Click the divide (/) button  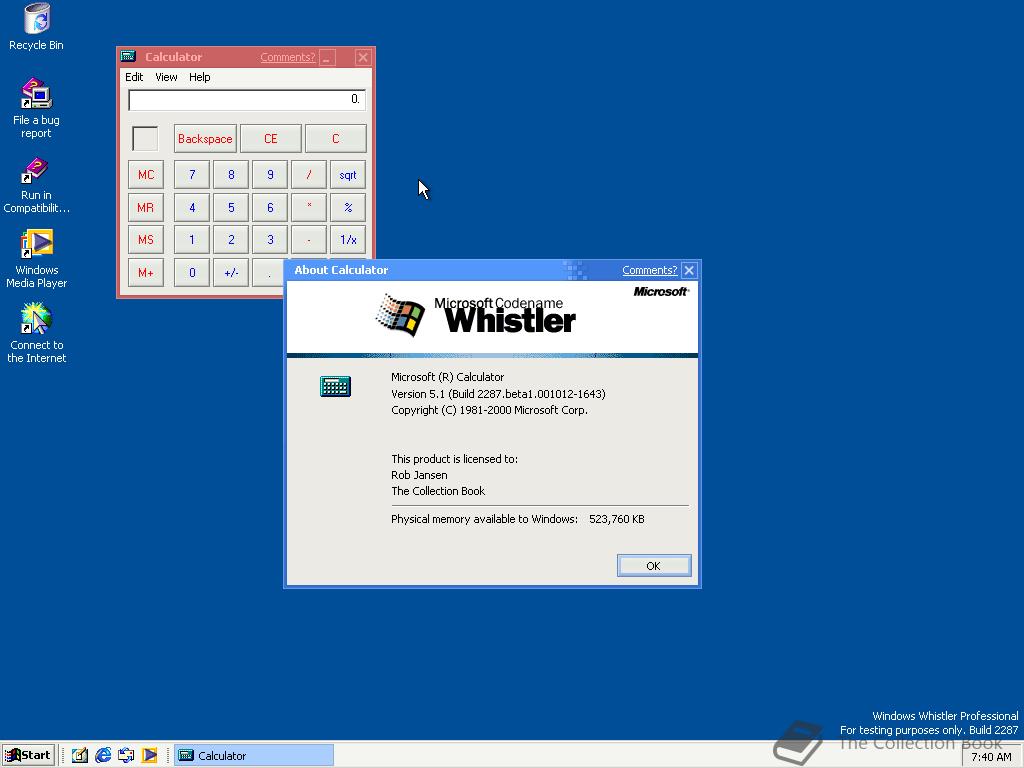point(309,175)
